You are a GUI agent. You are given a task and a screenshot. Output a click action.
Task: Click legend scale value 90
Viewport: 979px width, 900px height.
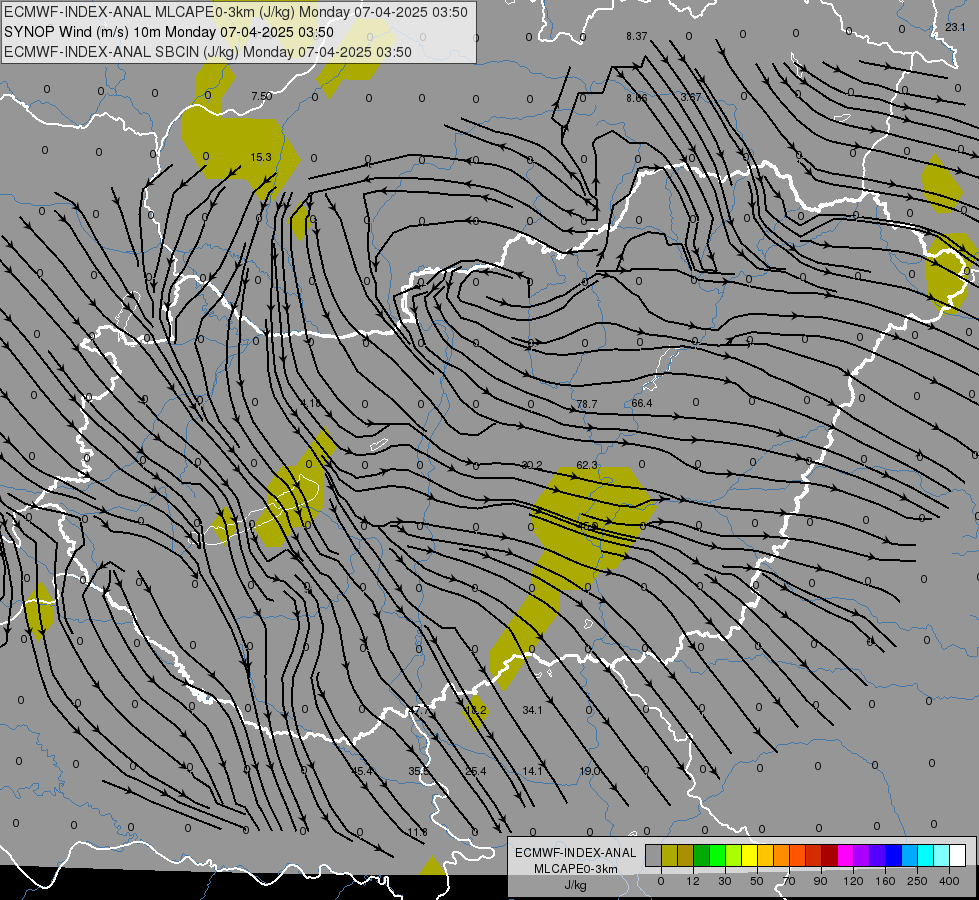pos(820,881)
